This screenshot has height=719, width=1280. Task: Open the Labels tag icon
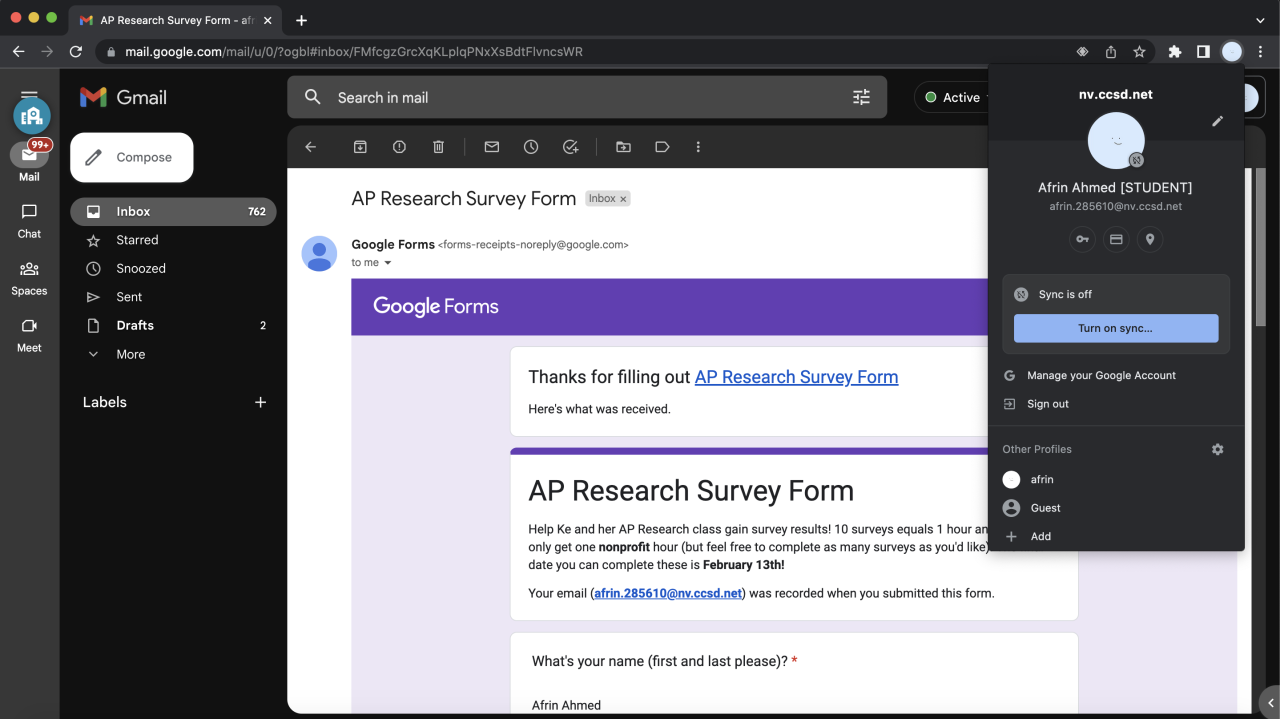(x=662, y=147)
